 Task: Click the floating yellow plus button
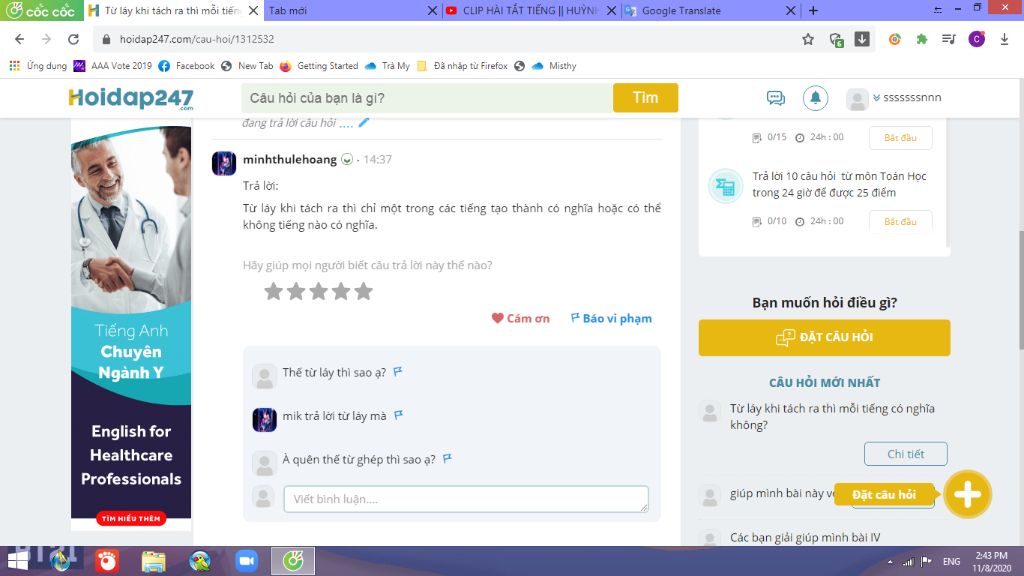tap(967, 494)
